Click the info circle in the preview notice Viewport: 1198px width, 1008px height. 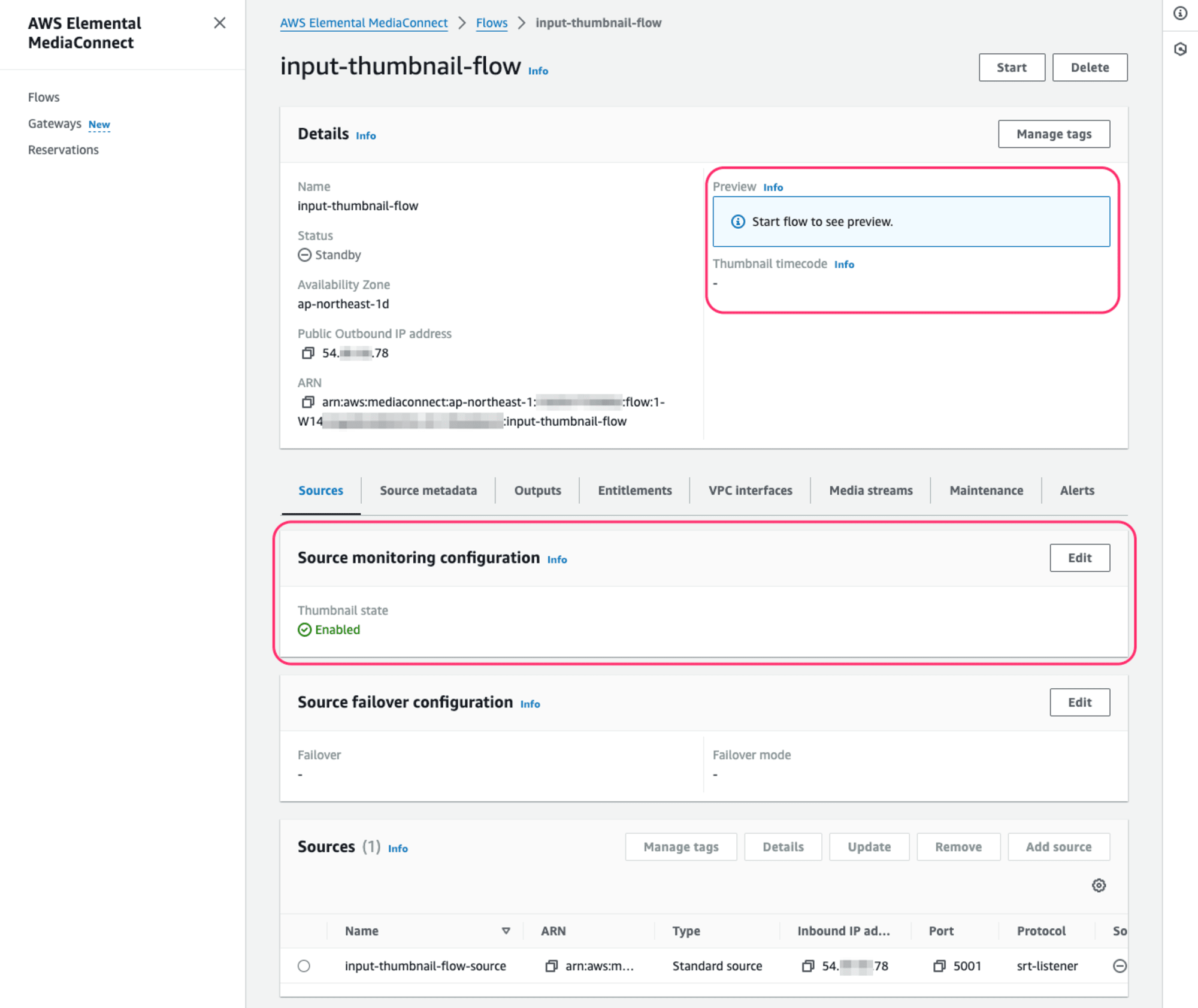[738, 222]
